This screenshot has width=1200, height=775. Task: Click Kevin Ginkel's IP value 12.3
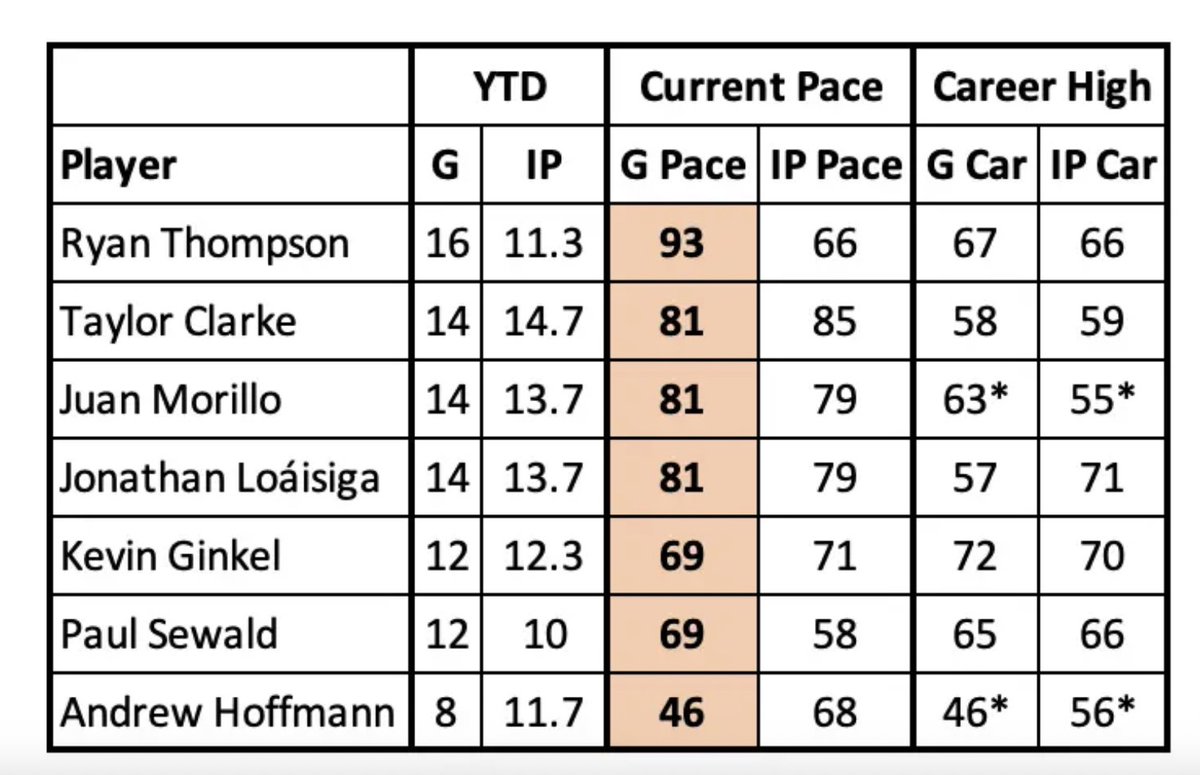pyautogui.click(x=543, y=555)
